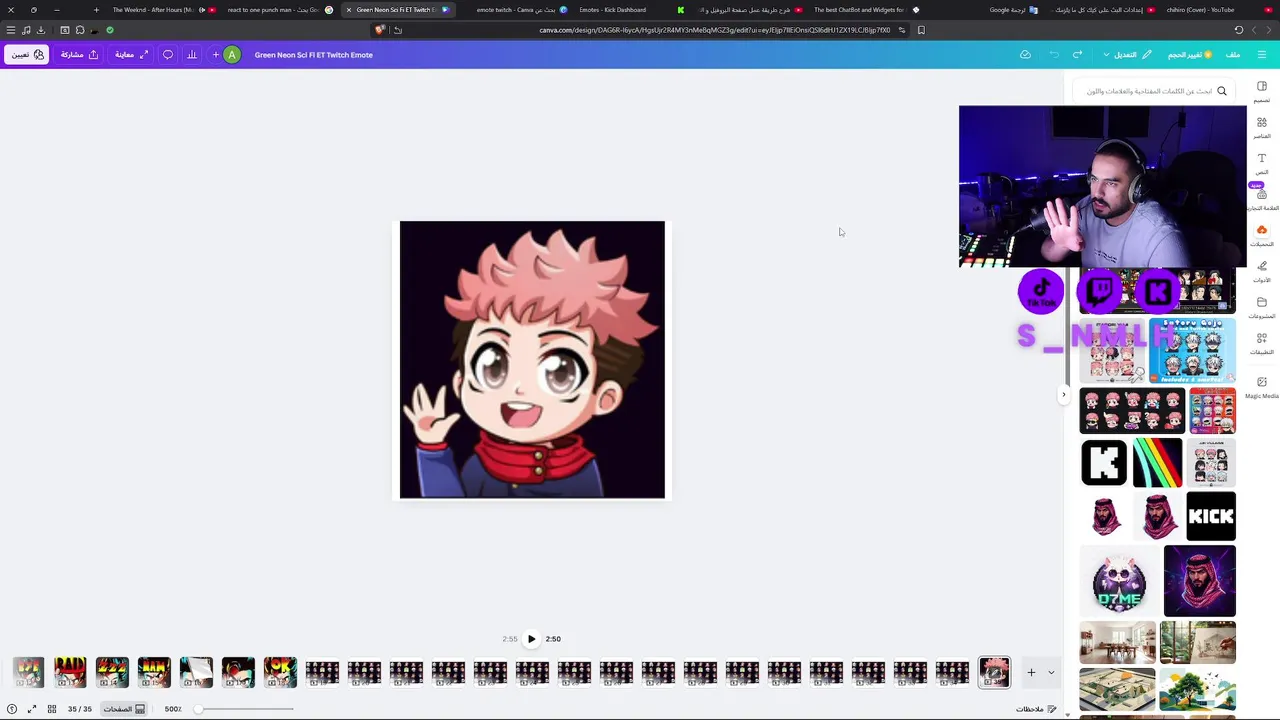
Task: Click the cloud save status icon
Action: pyautogui.click(x=1025, y=55)
